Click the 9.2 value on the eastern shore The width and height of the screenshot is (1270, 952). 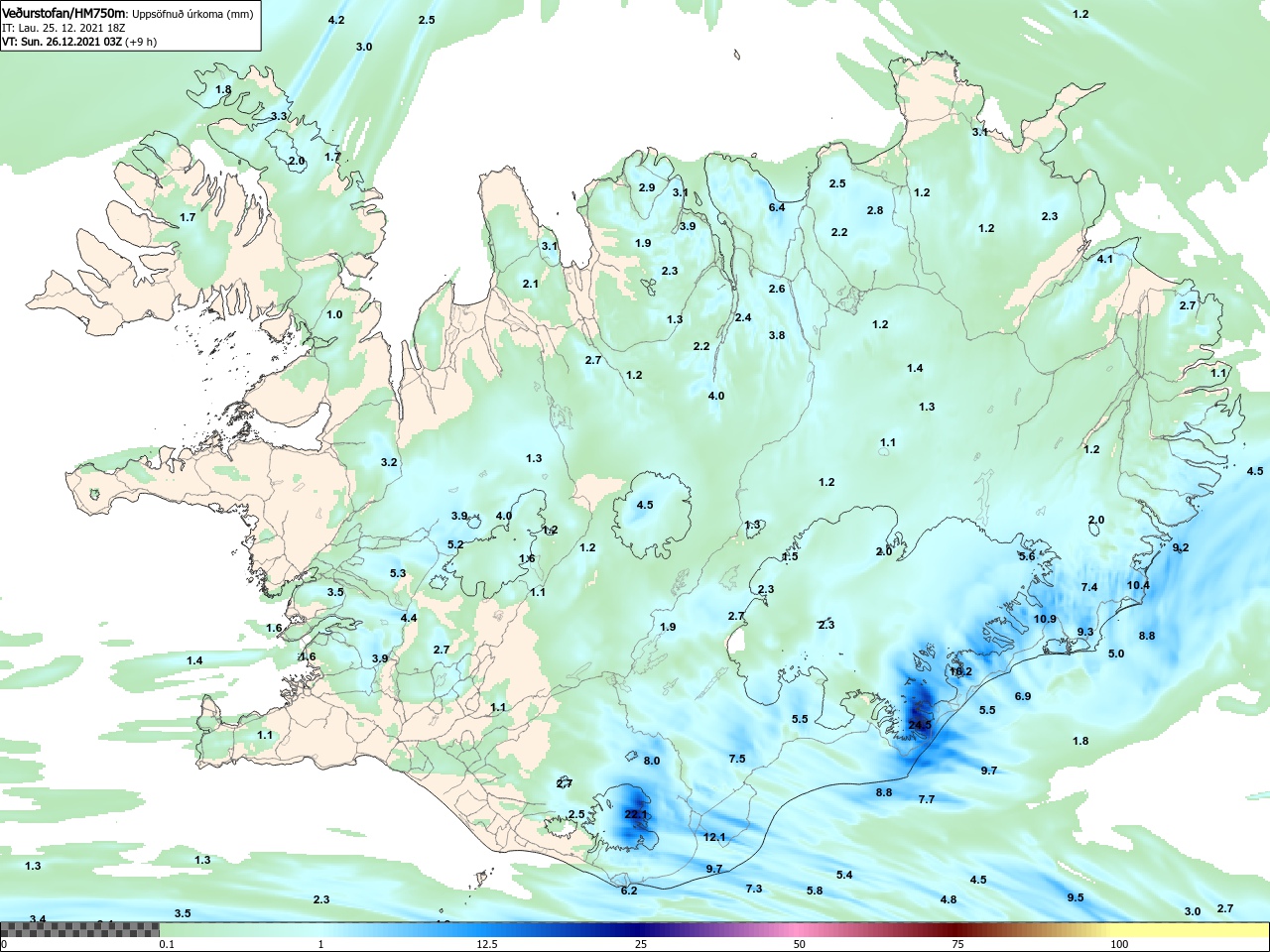click(x=1181, y=547)
